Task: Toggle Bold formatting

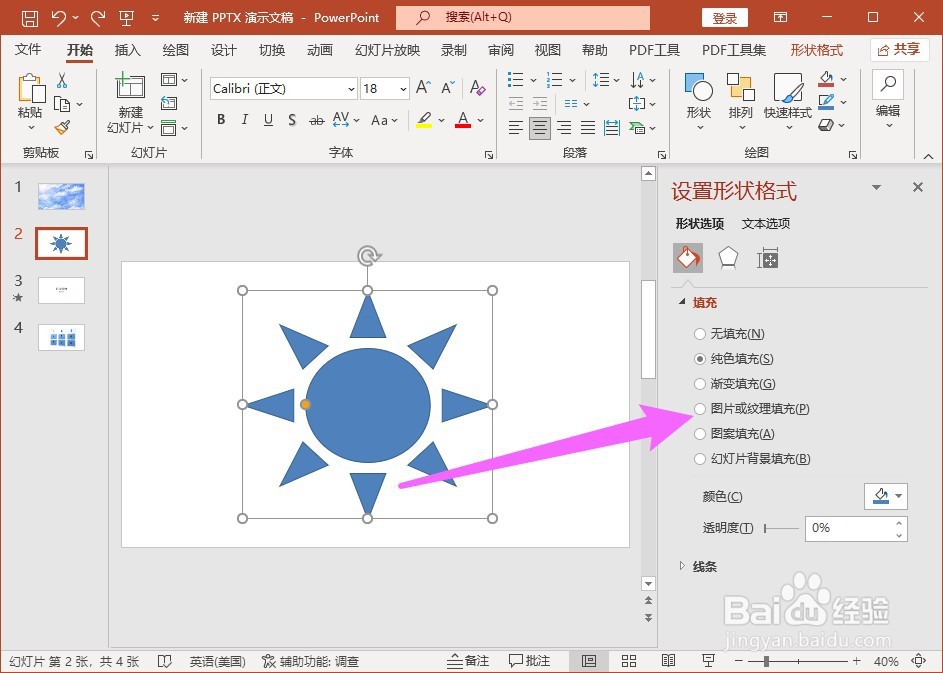Action: 221,120
